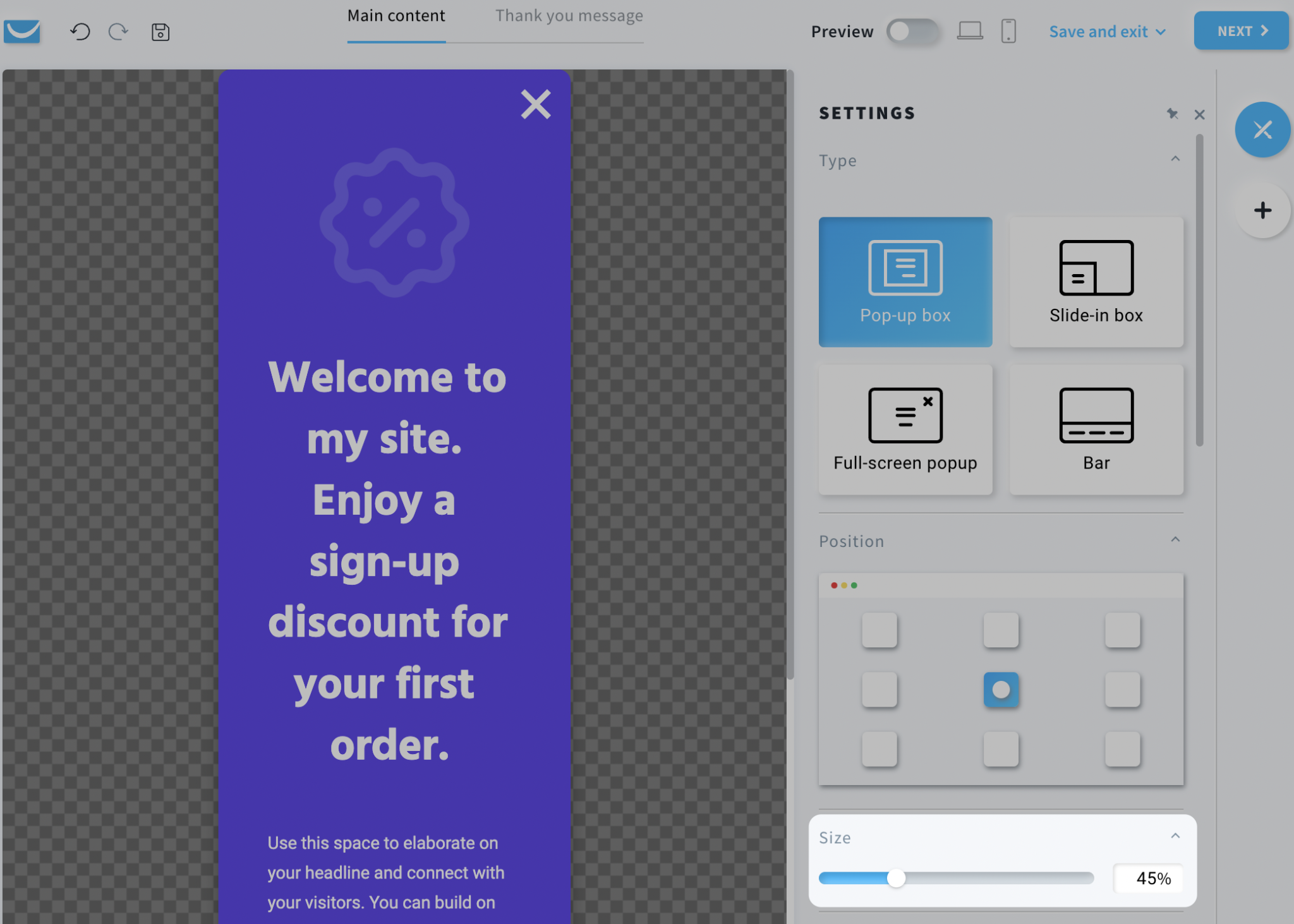
Task: Switch to mobile preview mode
Action: click(x=1008, y=30)
